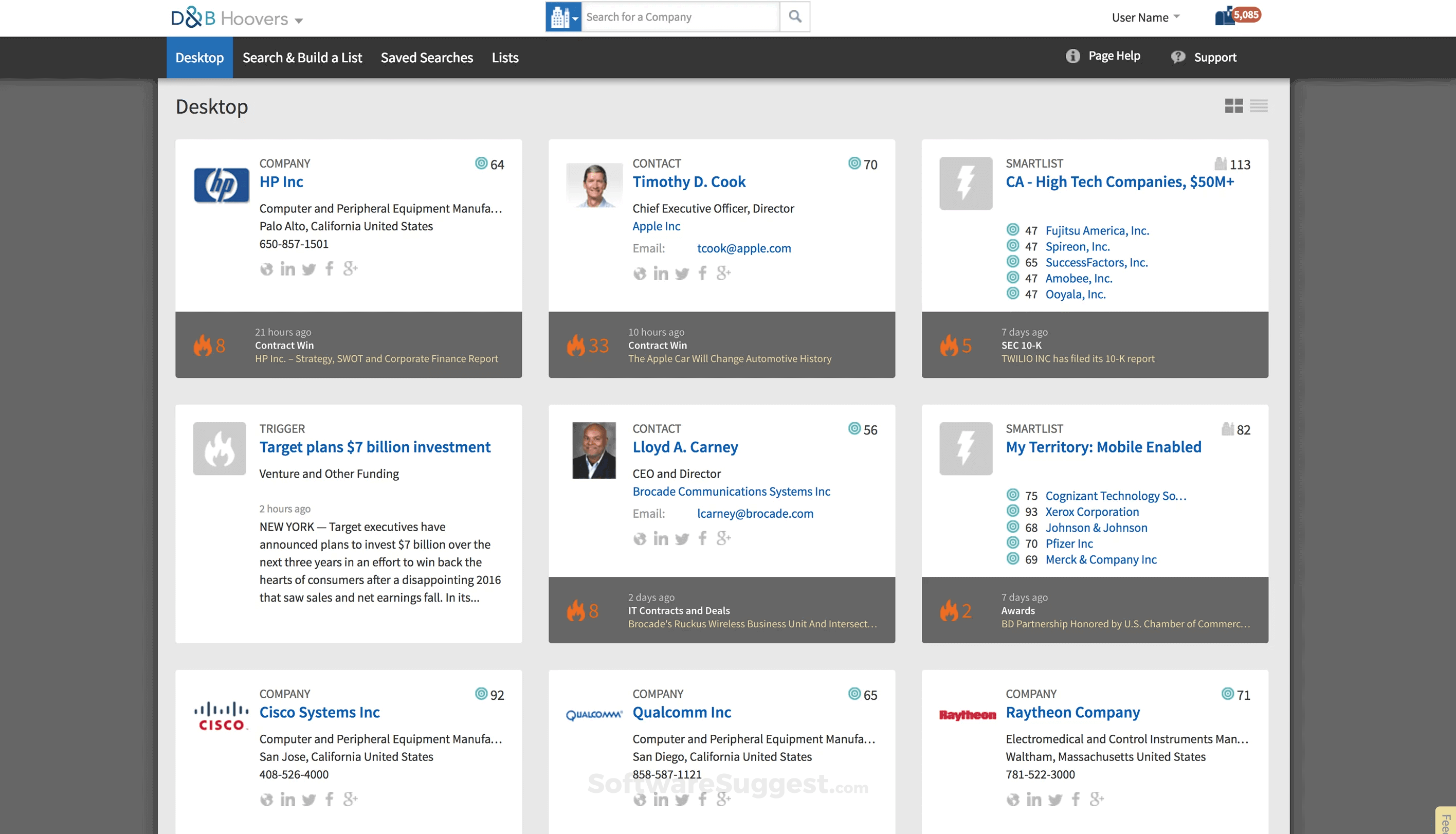The height and width of the screenshot is (834, 1456).
Task: Click the search magnifier button
Action: coord(795,16)
